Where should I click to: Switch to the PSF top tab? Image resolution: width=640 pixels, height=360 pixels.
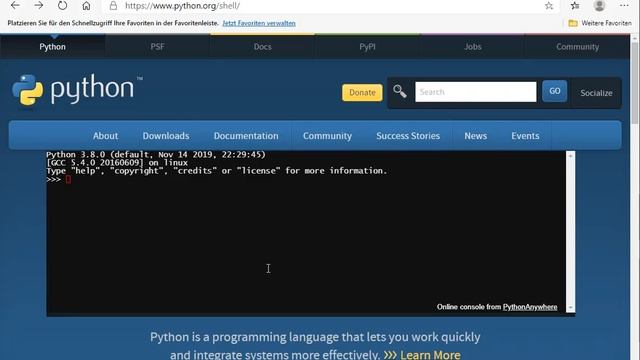click(157, 47)
